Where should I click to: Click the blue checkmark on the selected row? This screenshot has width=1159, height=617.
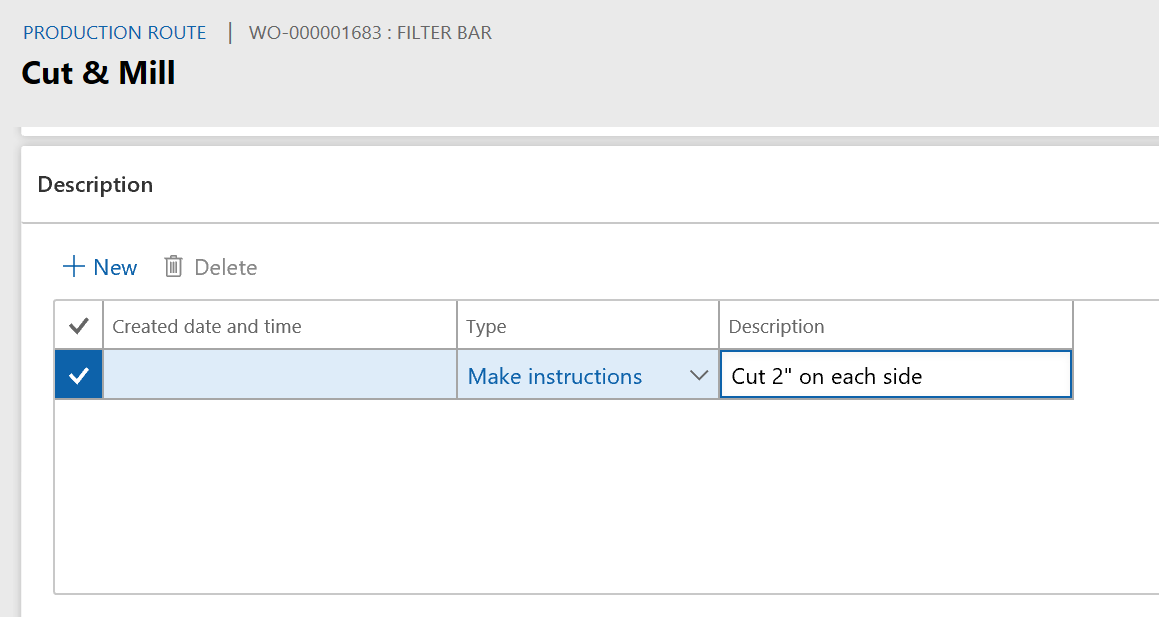pos(78,375)
